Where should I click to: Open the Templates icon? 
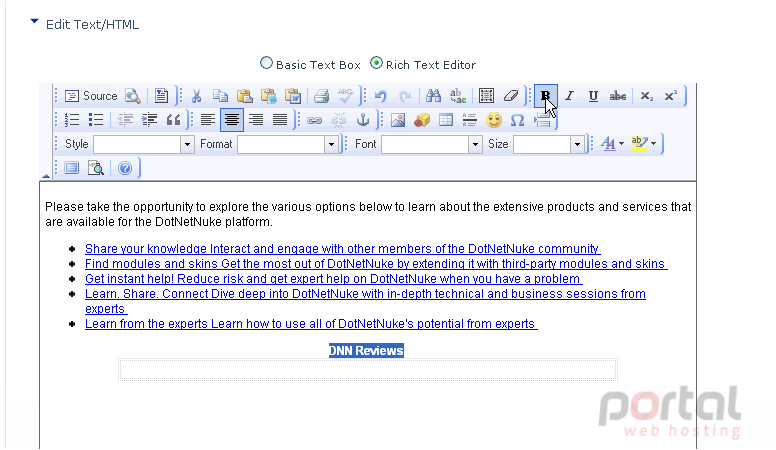coord(161,96)
